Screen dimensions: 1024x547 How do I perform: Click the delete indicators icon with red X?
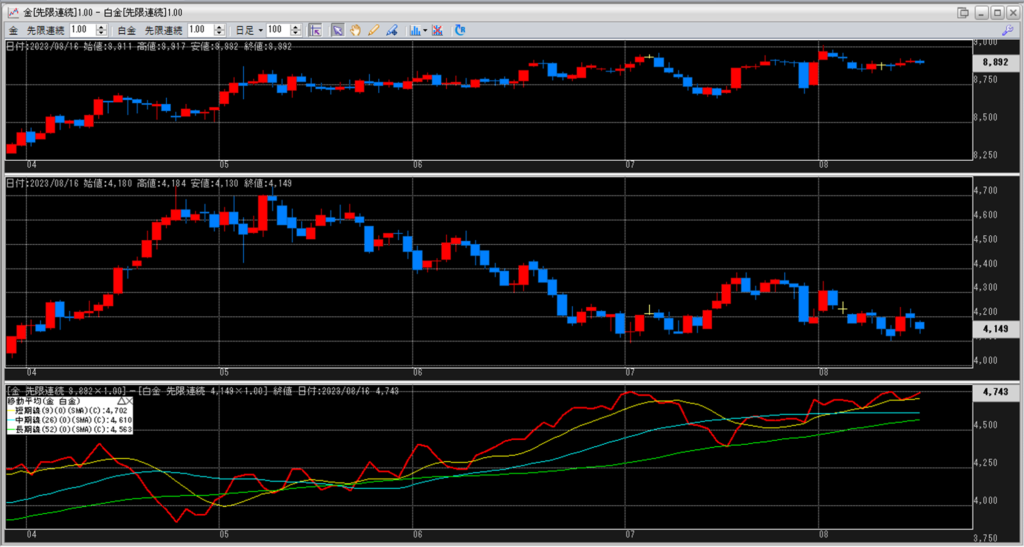439,30
